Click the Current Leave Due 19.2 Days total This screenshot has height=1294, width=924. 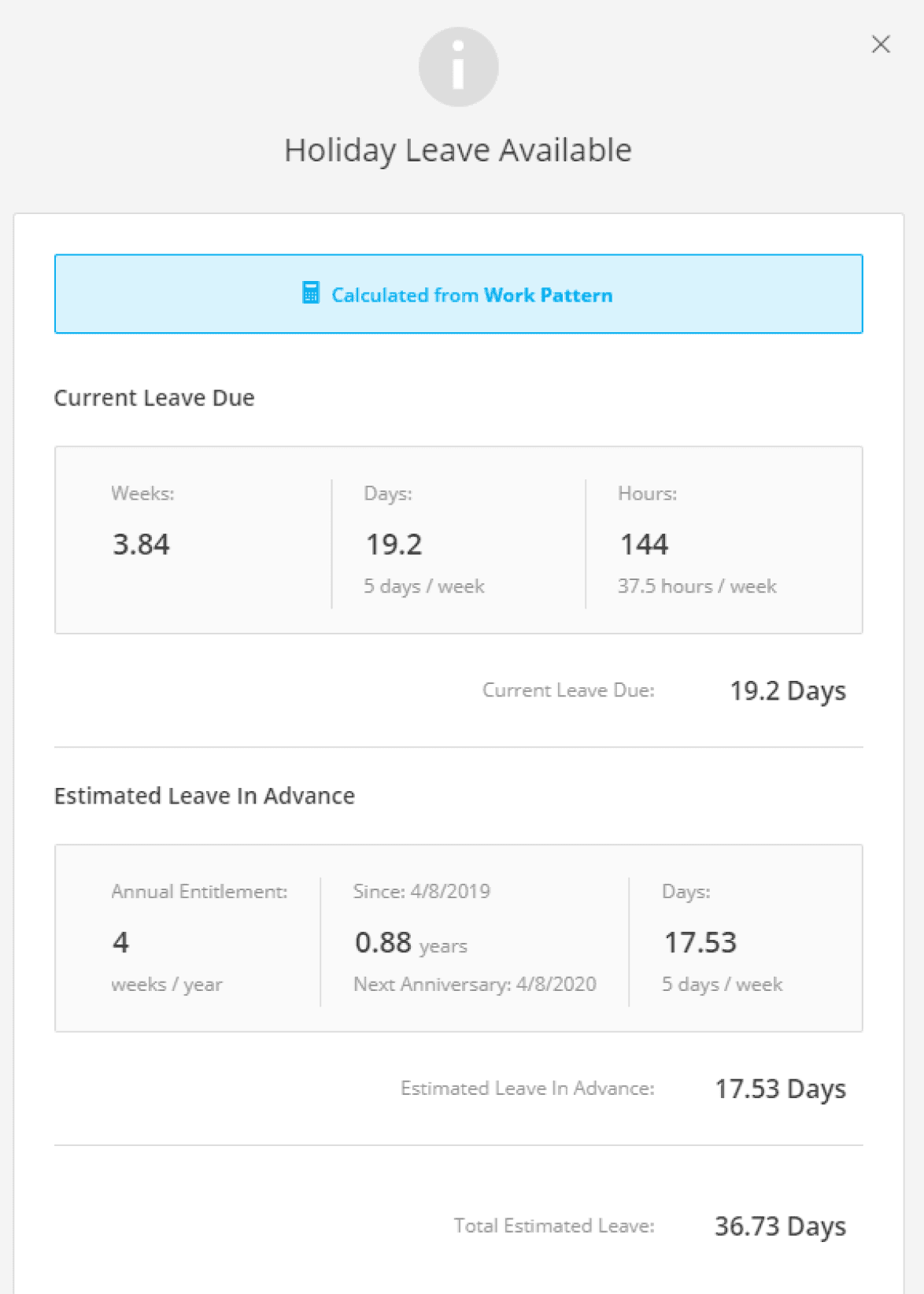[787, 690]
